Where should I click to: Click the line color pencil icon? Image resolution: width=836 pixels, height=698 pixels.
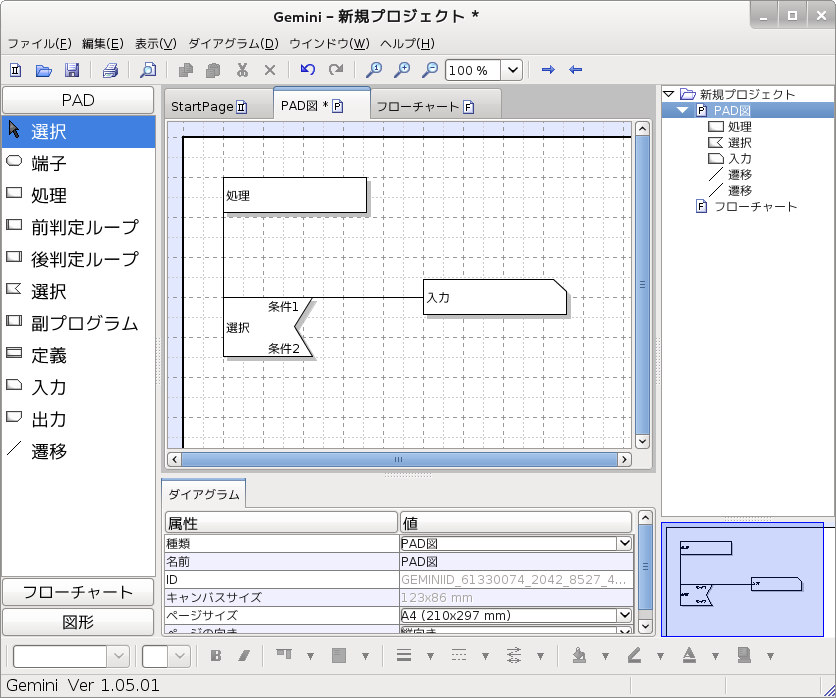[x=634, y=655]
